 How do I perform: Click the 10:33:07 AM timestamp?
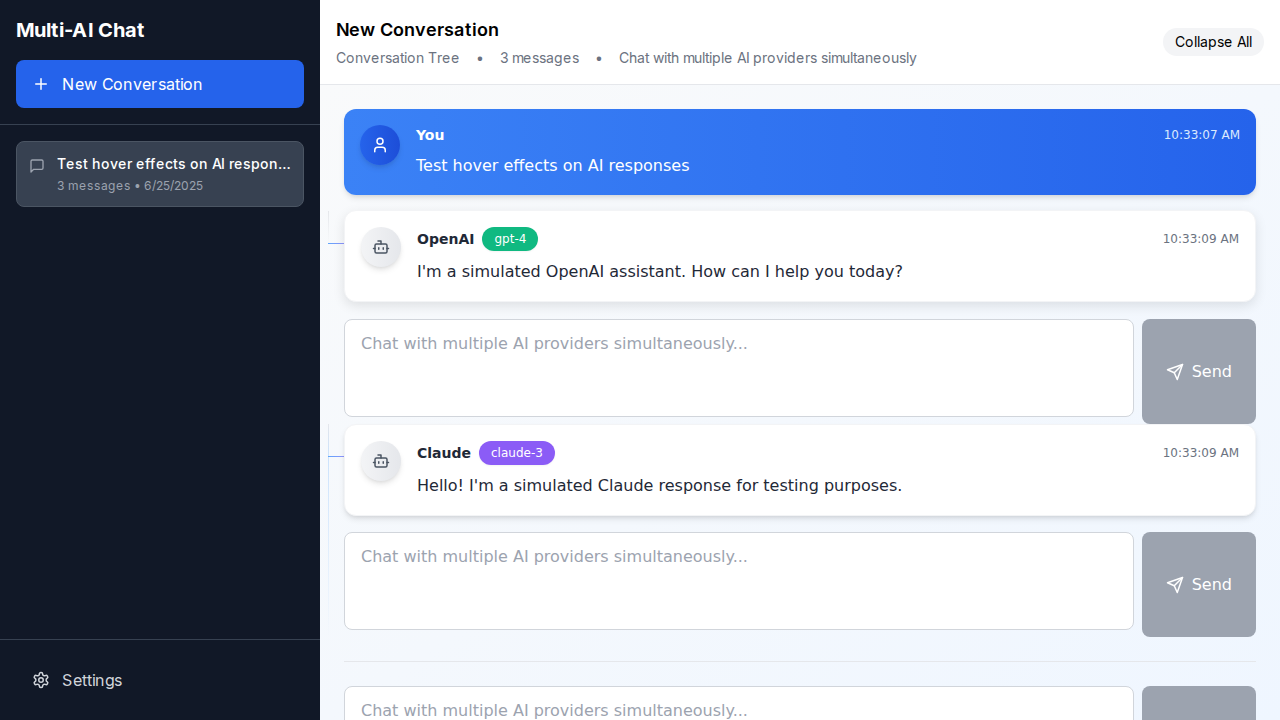[x=1202, y=135]
